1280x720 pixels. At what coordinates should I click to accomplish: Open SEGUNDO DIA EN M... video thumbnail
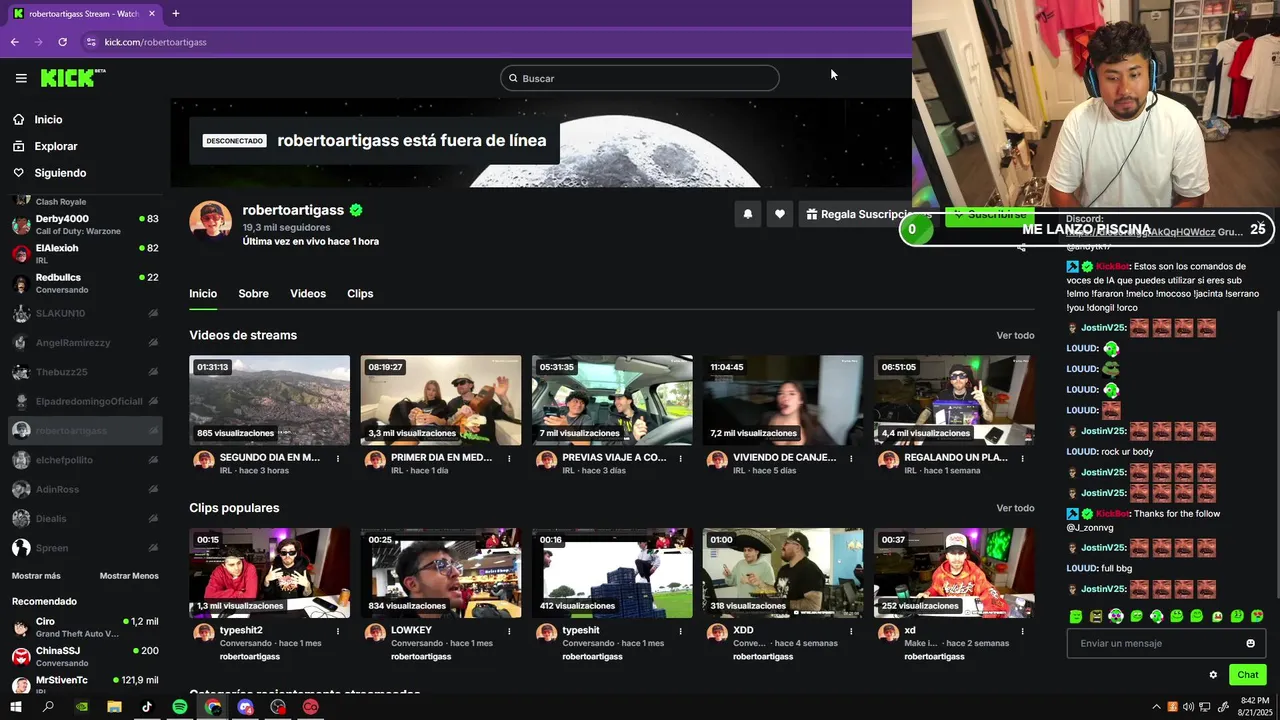pos(270,400)
